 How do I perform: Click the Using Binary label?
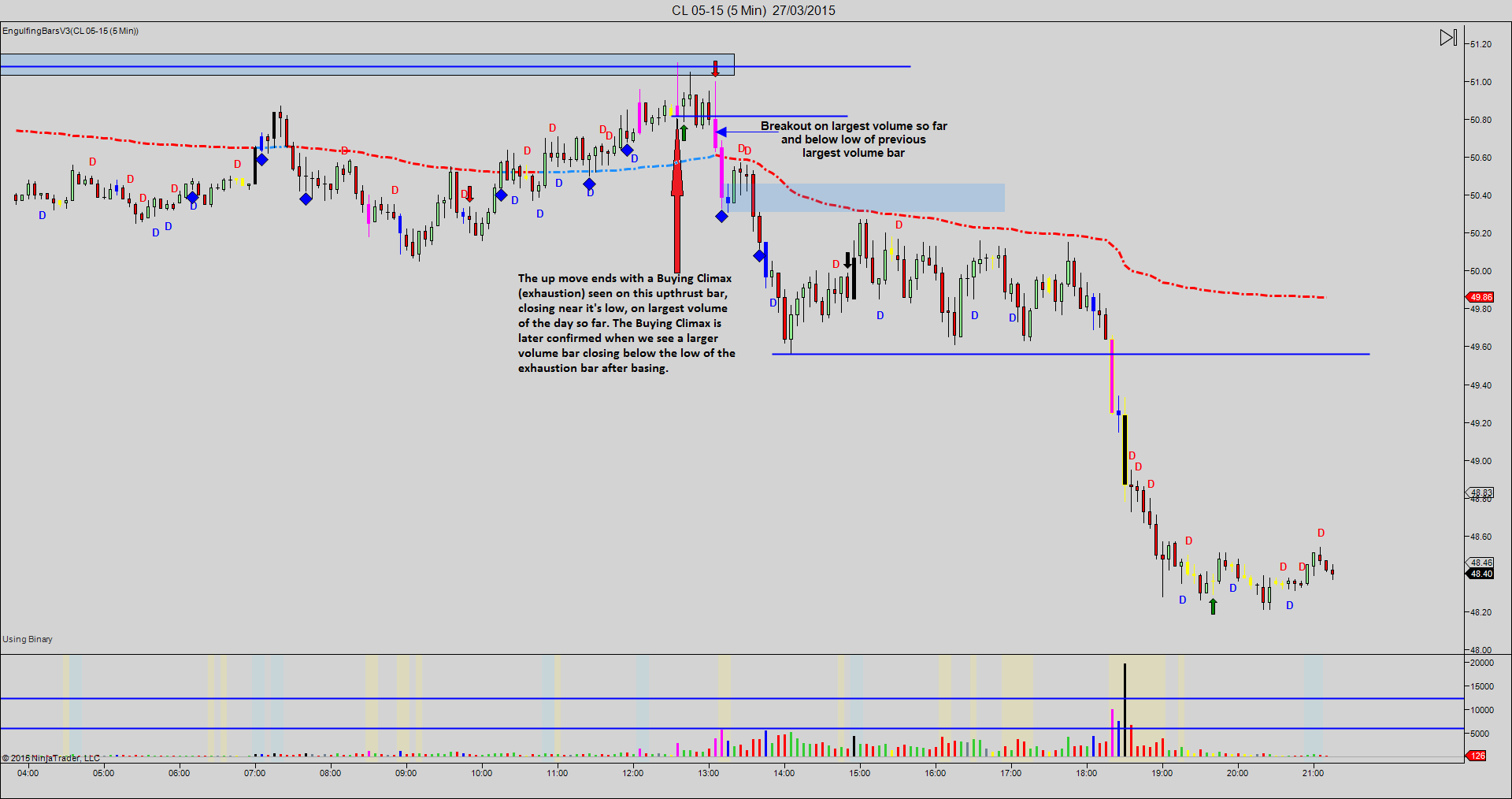(x=28, y=639)
